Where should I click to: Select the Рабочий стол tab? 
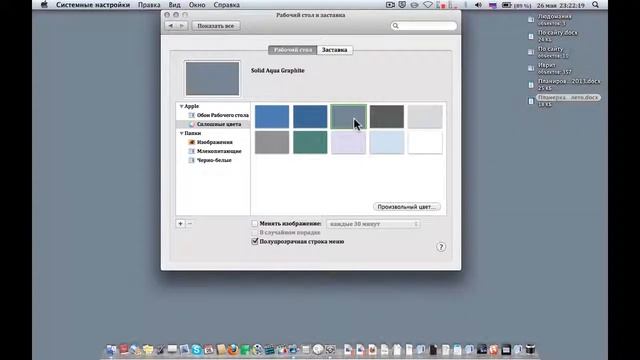coord(293,50)
